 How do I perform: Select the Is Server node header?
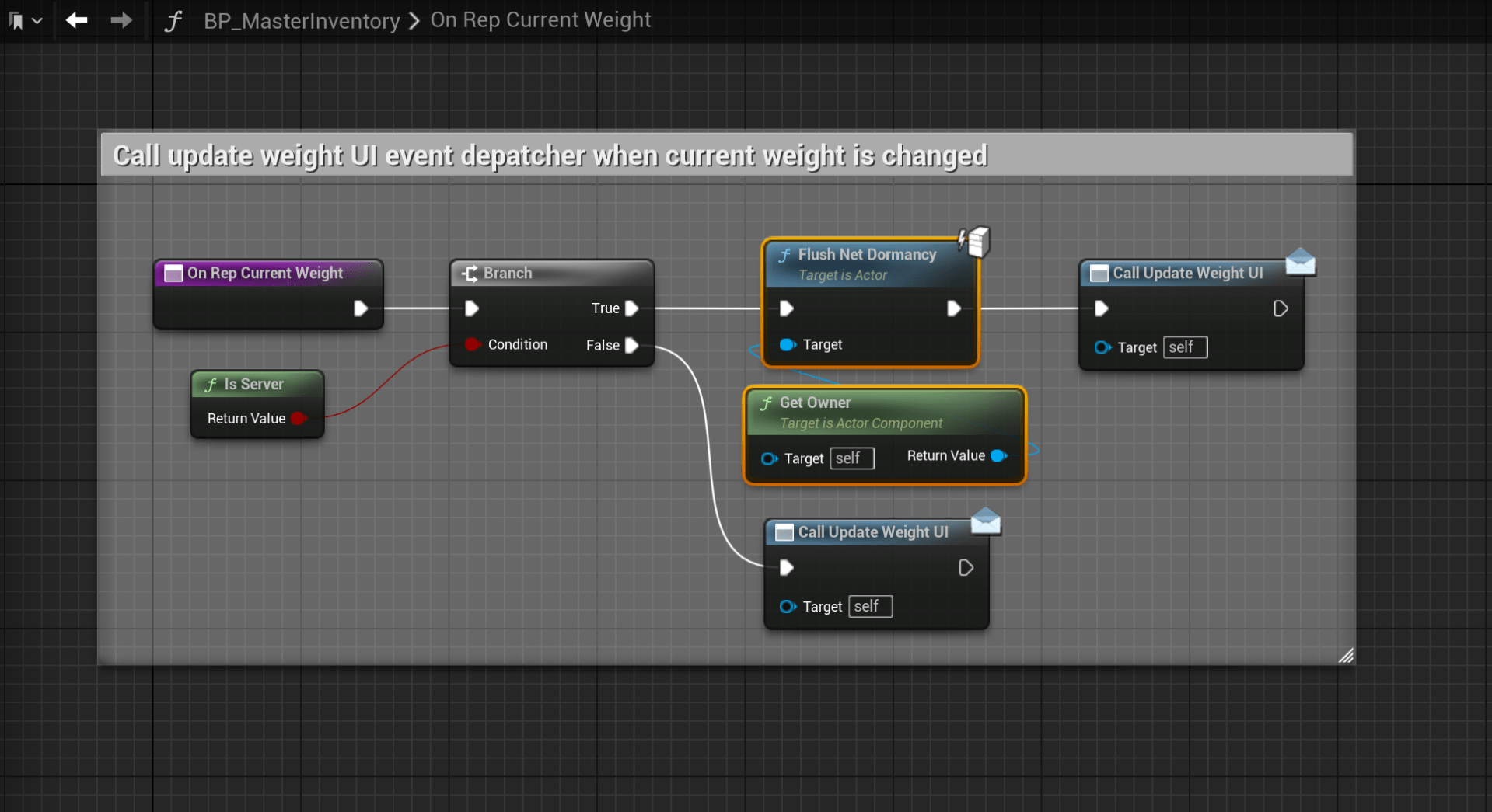coord(257,384)
